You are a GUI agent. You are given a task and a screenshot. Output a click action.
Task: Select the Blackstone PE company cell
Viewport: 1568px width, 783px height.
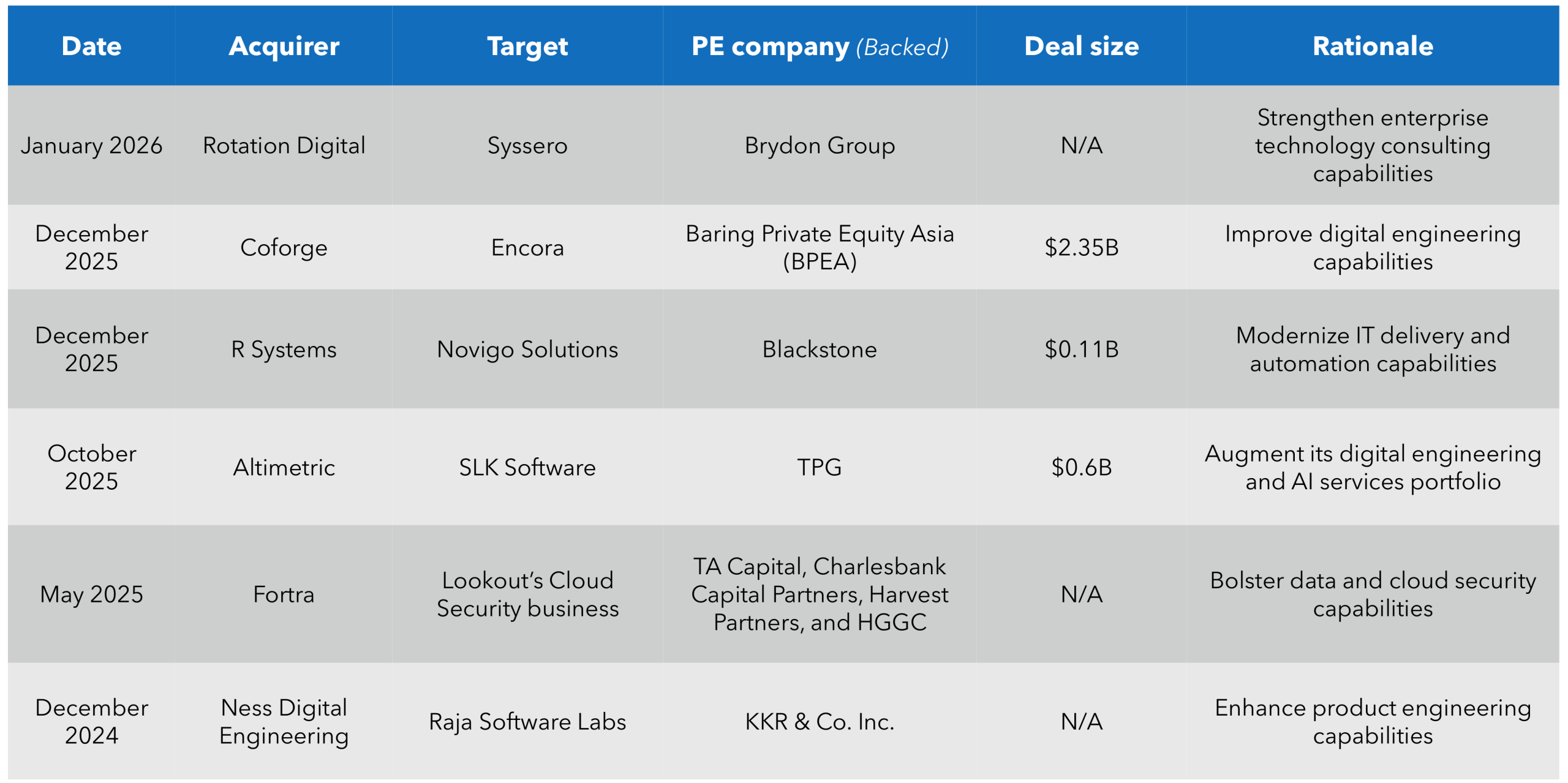820,350
